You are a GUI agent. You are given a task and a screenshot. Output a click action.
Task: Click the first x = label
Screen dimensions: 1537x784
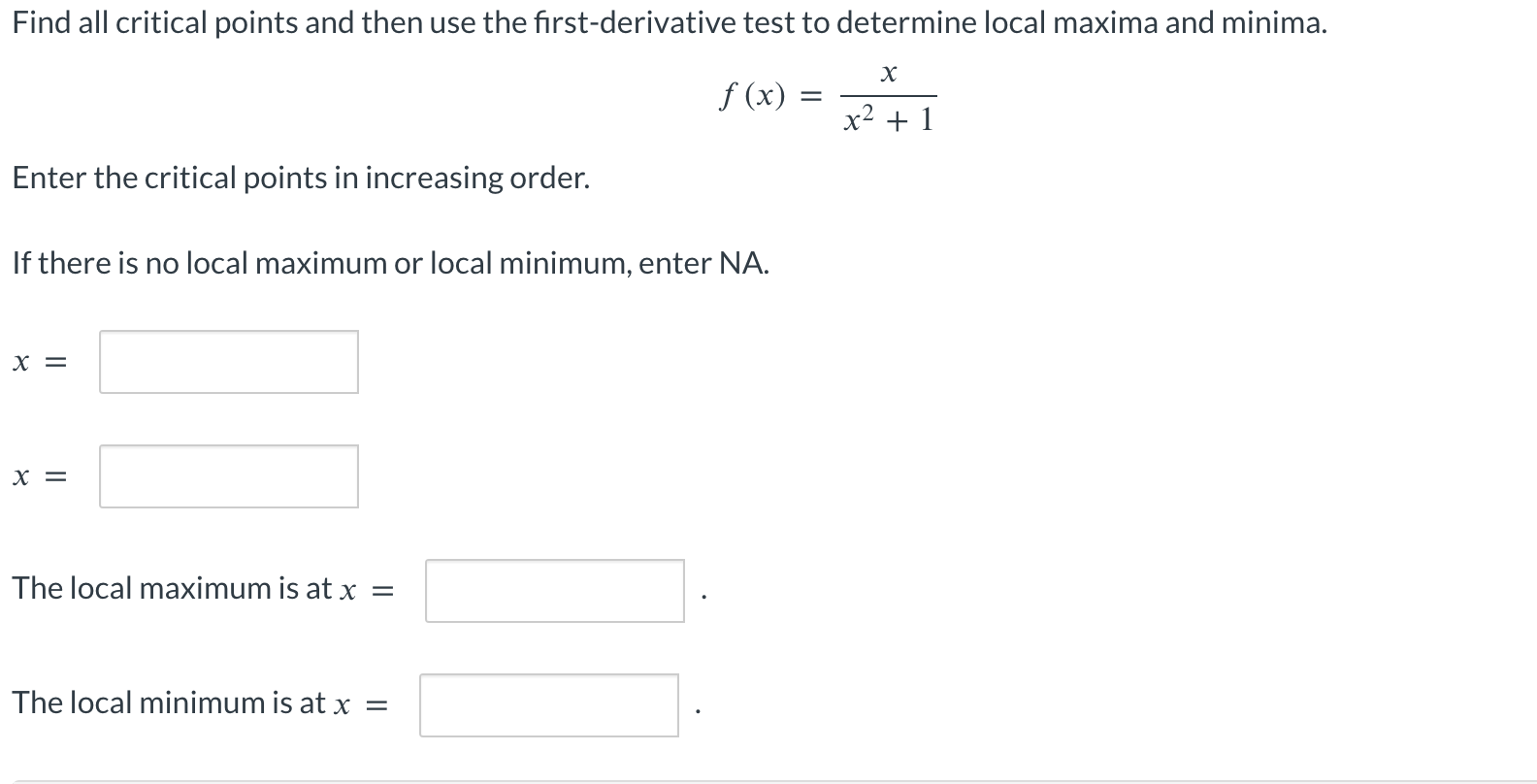click(x=39, y=362)
